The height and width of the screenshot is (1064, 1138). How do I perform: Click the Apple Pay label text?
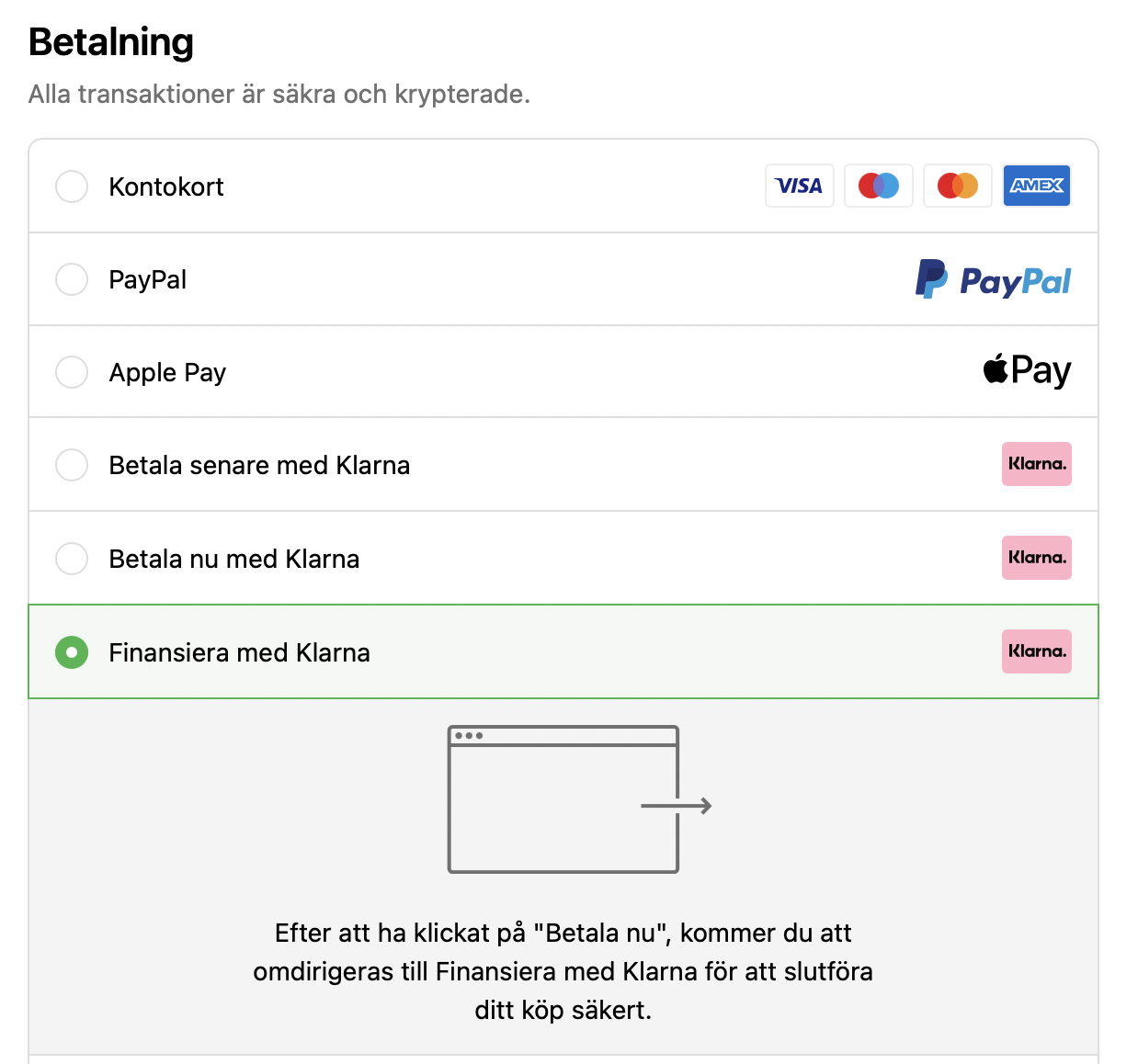[167, 373]
